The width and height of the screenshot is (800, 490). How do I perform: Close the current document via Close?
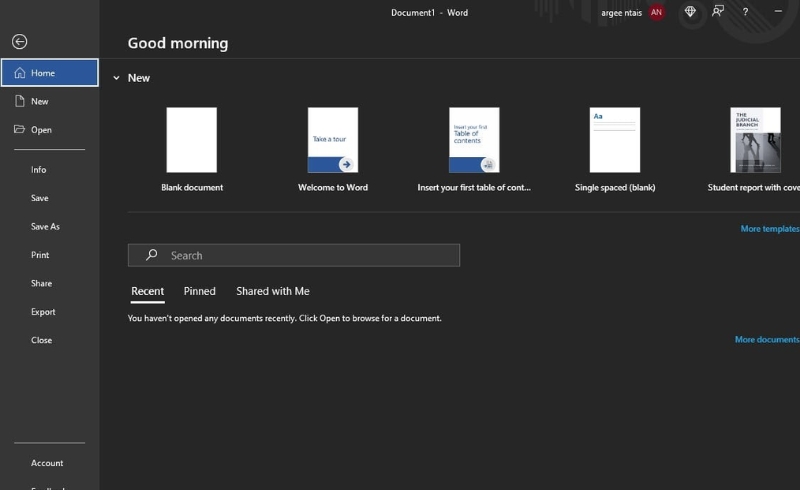click(41, 340)
